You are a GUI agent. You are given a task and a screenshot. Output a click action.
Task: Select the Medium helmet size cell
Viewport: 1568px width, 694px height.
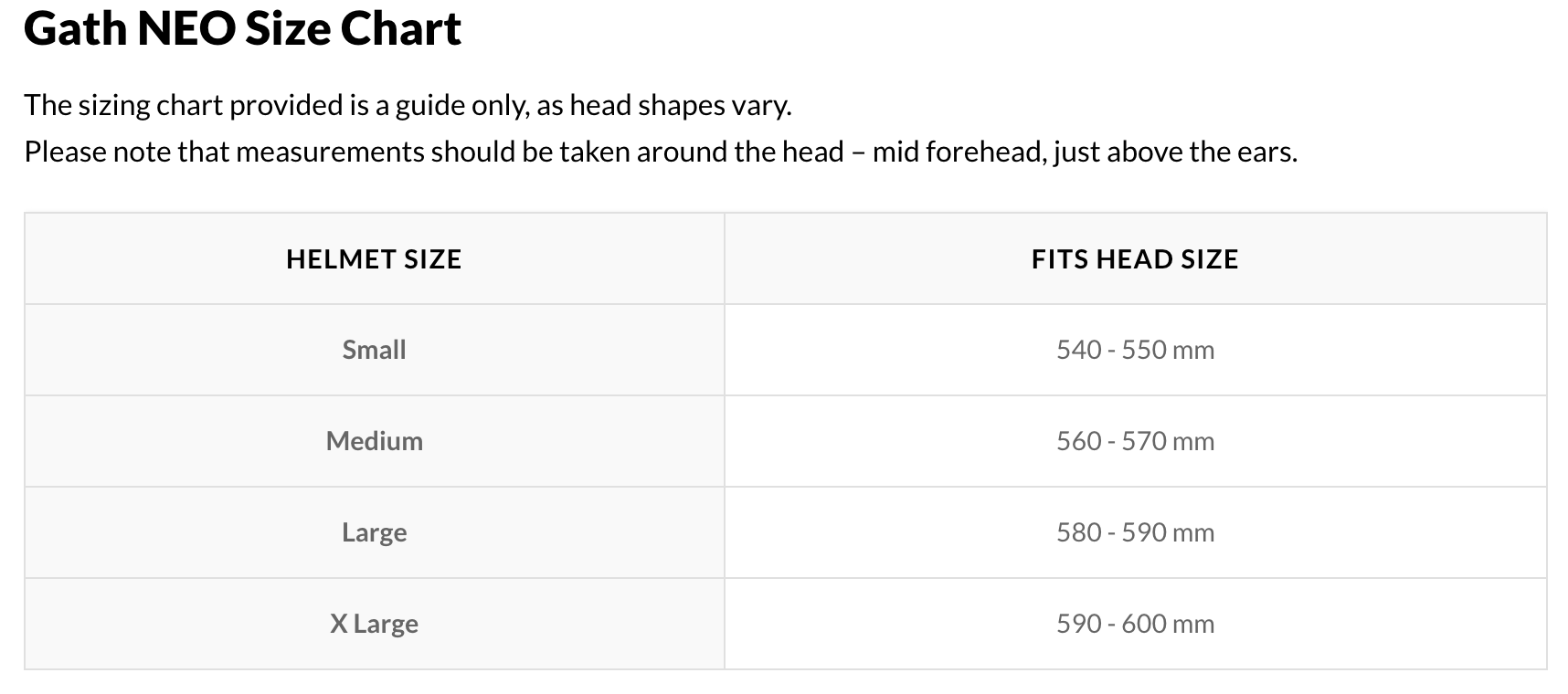coord(374,441)
